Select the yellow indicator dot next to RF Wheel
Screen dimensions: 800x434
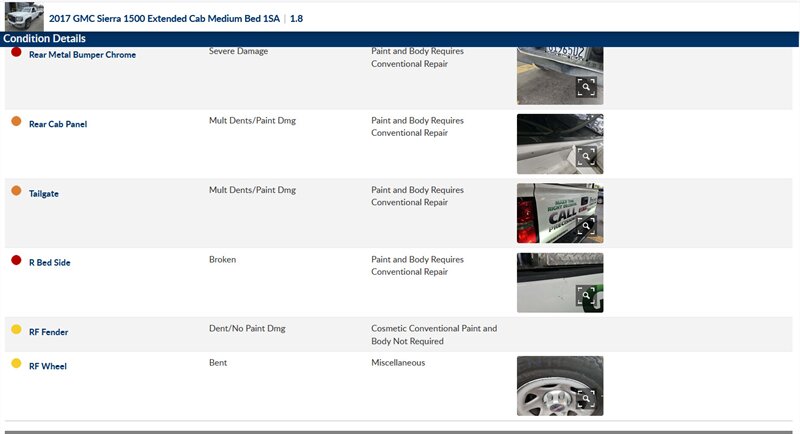pos(16,363)
